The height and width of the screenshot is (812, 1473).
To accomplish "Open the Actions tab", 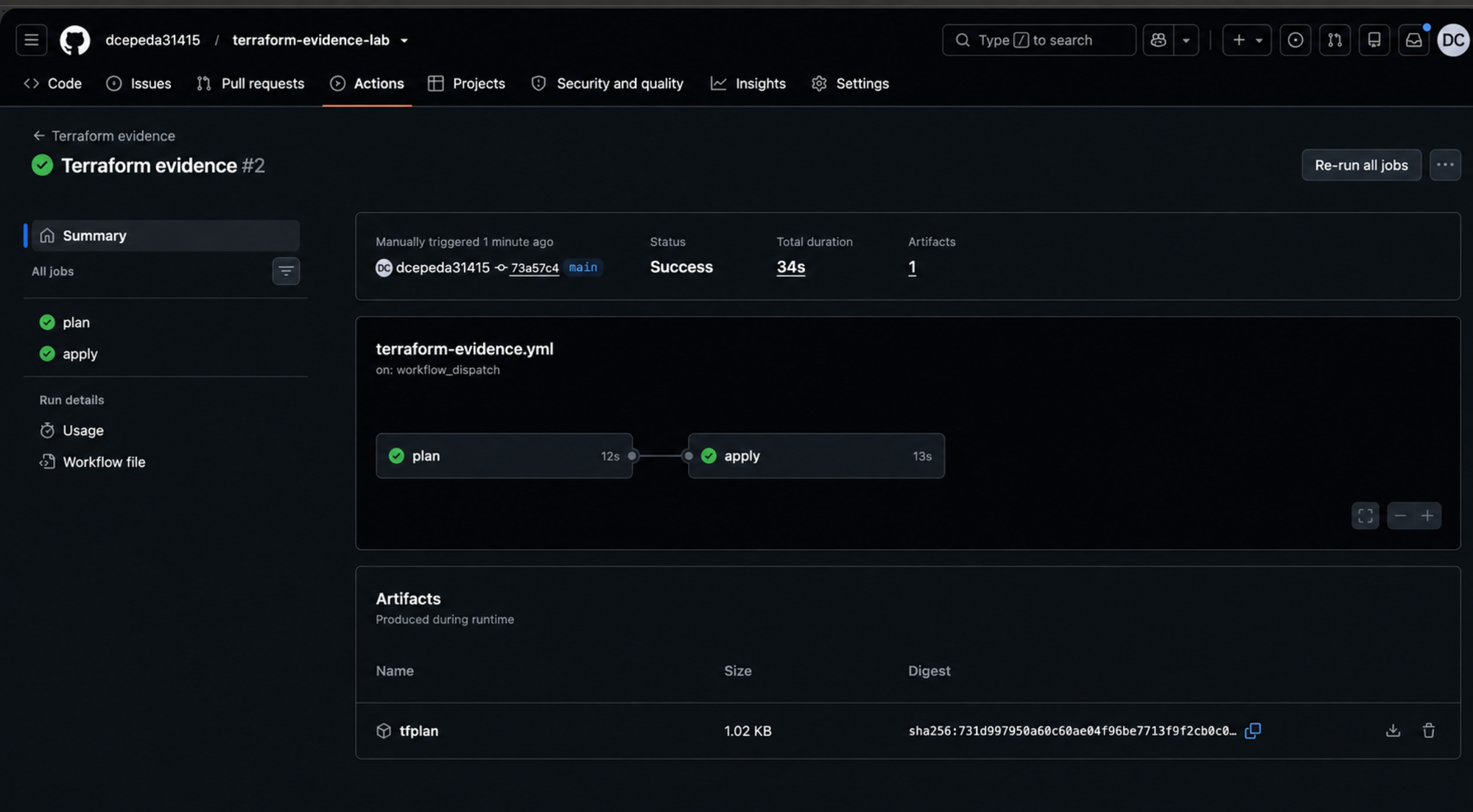I will point(367,83).
